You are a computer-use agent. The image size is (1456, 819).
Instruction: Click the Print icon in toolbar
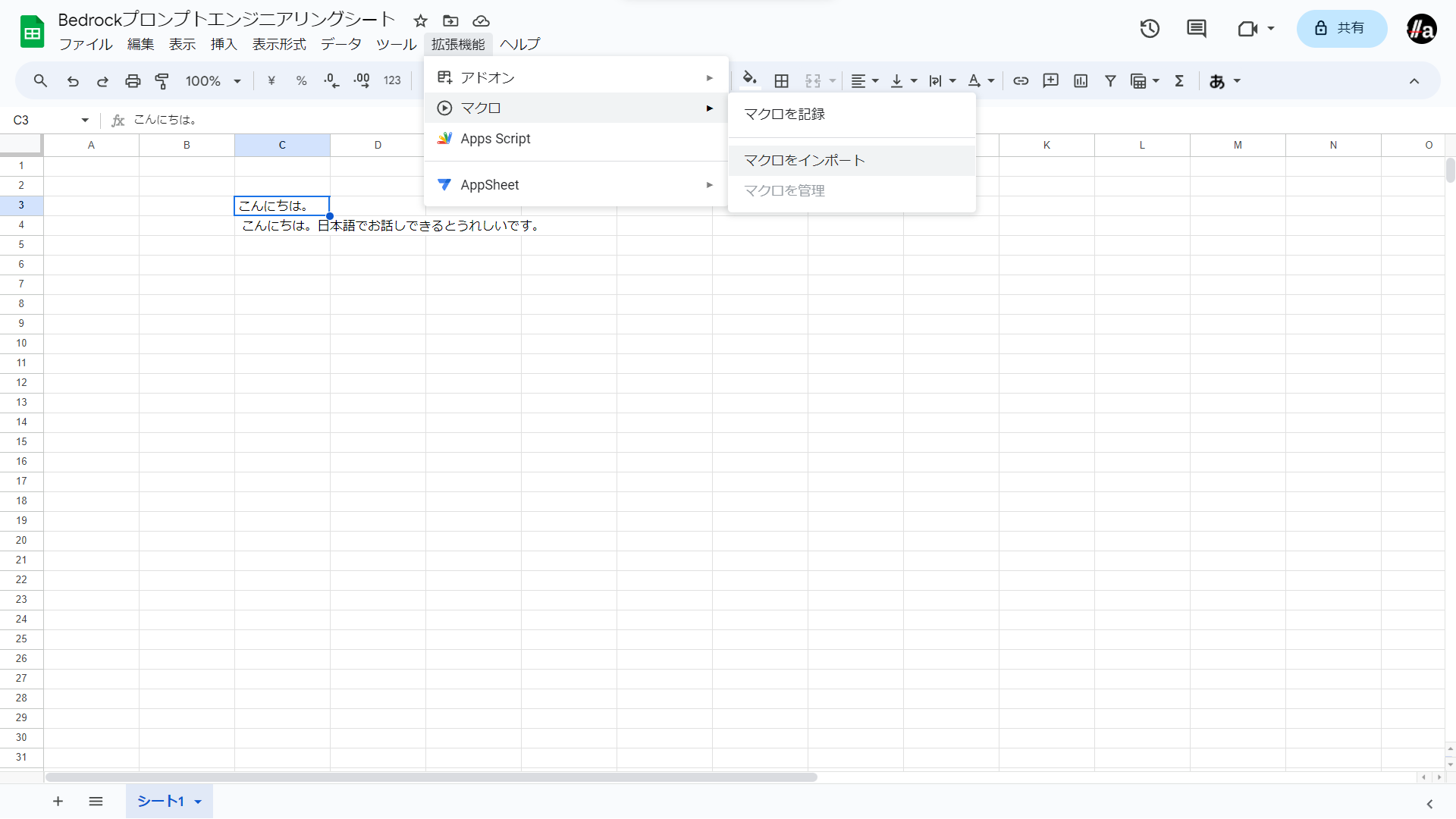(x=133, y=81)
